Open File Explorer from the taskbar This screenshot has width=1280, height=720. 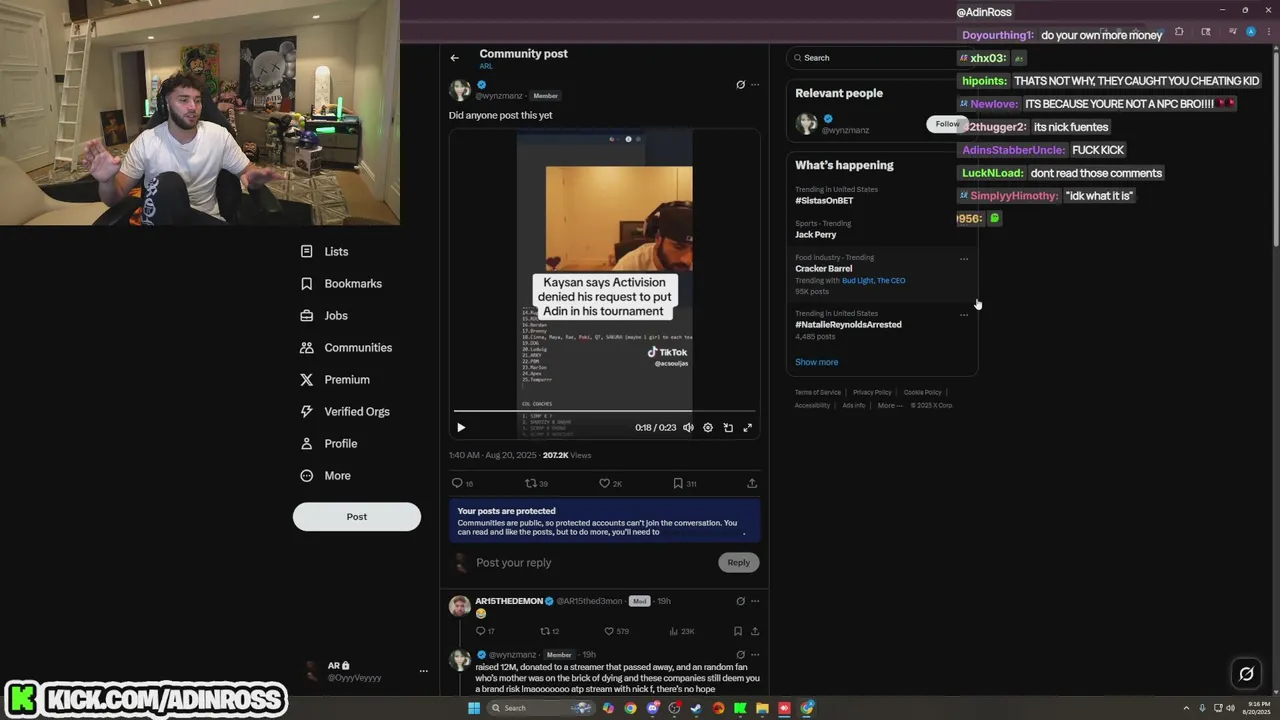click(x=762, y=708)
